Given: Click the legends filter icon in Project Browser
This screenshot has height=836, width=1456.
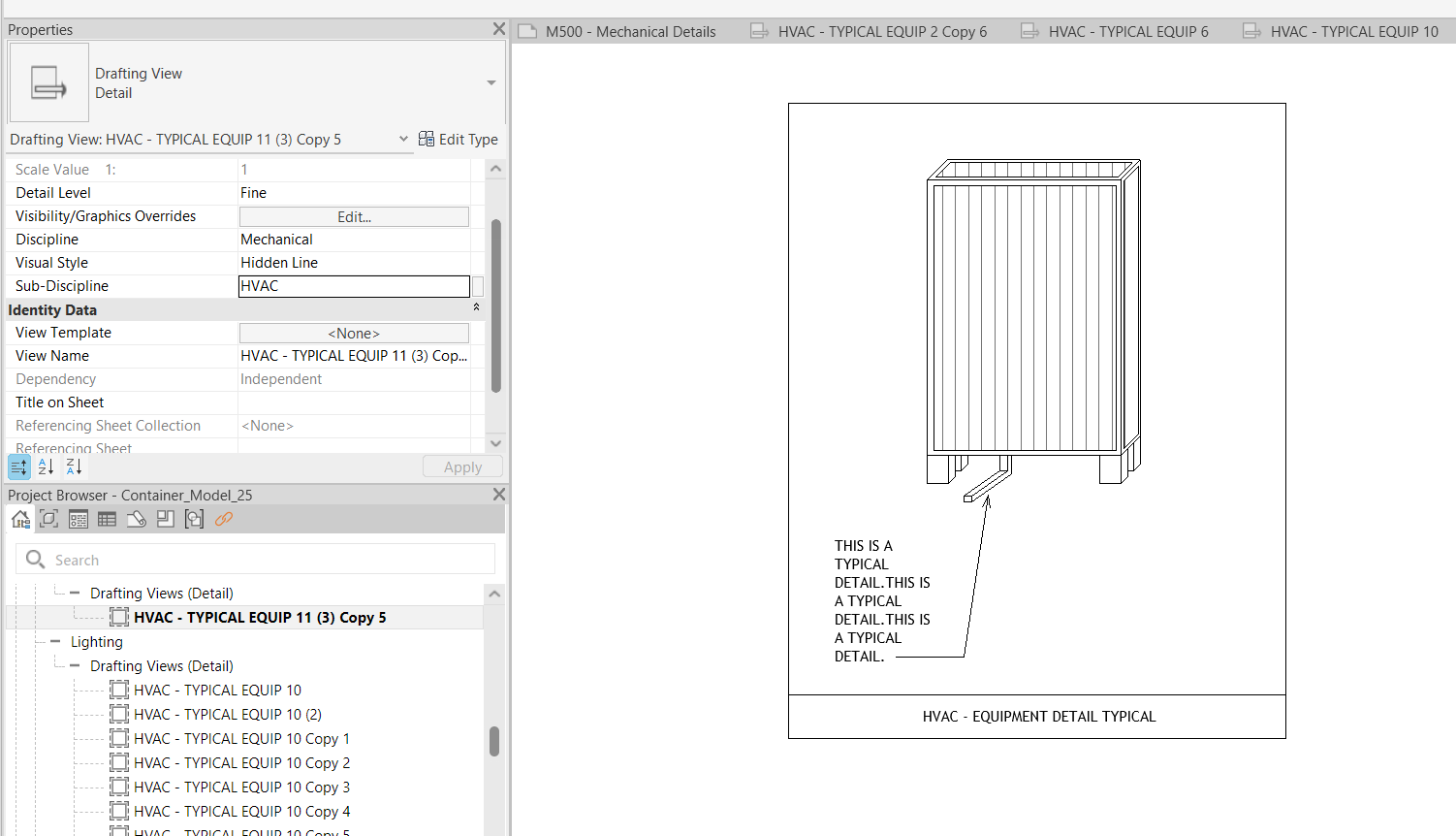Looking at the screenshot, I should [x=79, y=519].
